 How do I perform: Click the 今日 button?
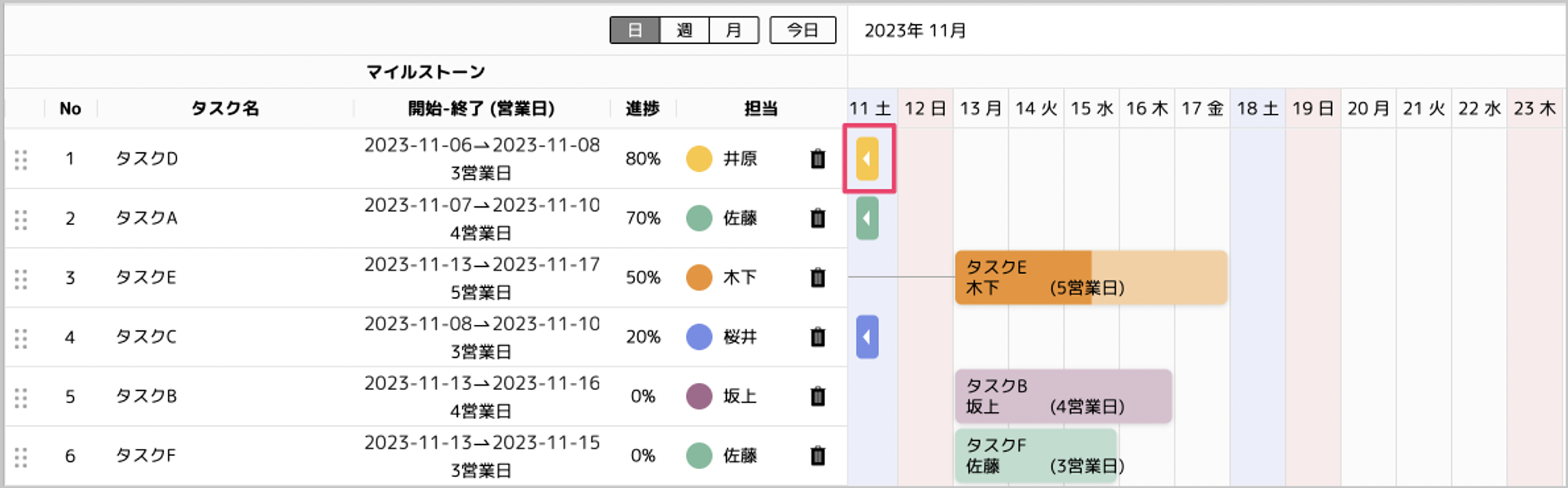tap(803, 30)
